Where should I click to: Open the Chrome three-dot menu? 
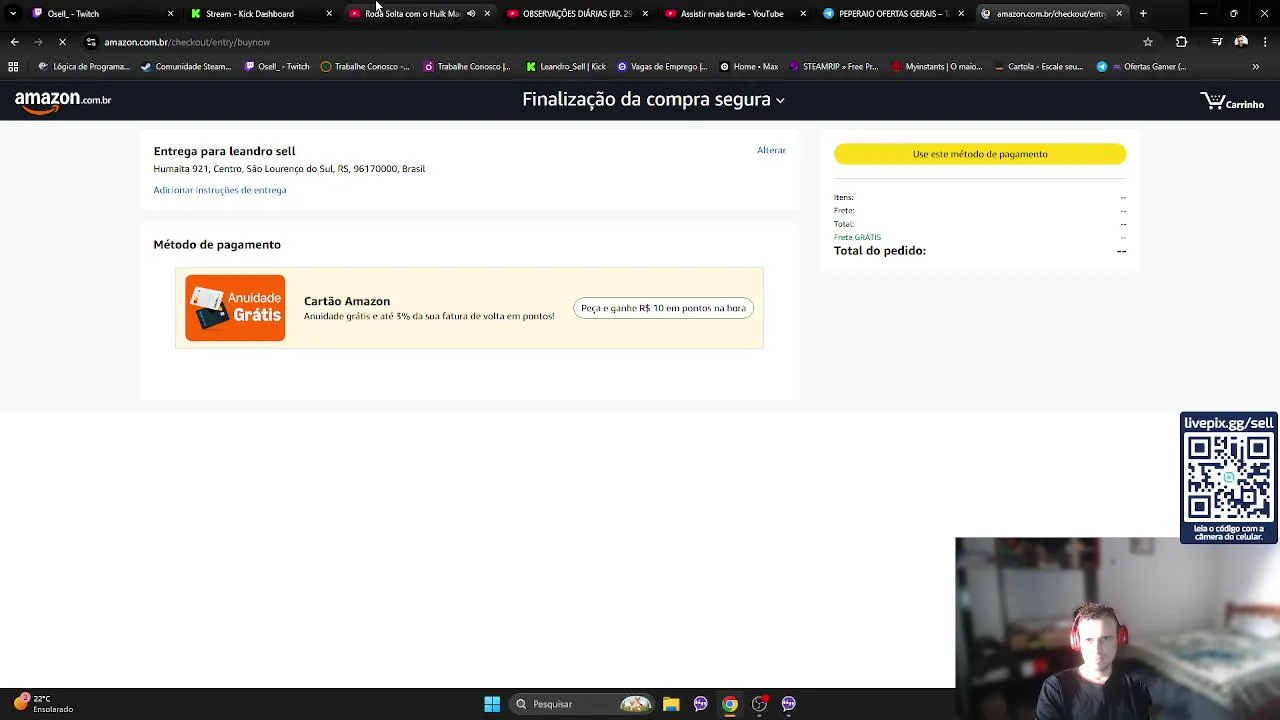1265,42
